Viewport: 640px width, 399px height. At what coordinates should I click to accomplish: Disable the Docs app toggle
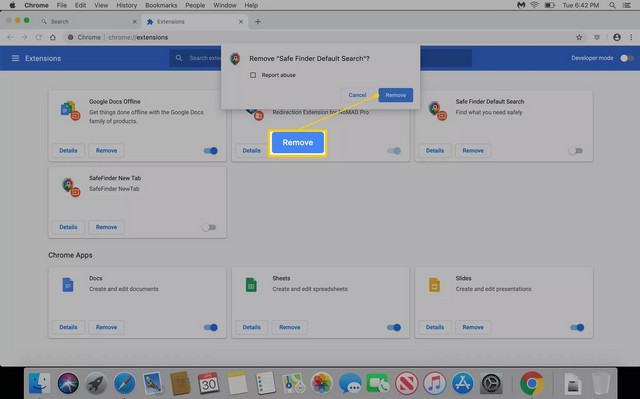point(211,327)
